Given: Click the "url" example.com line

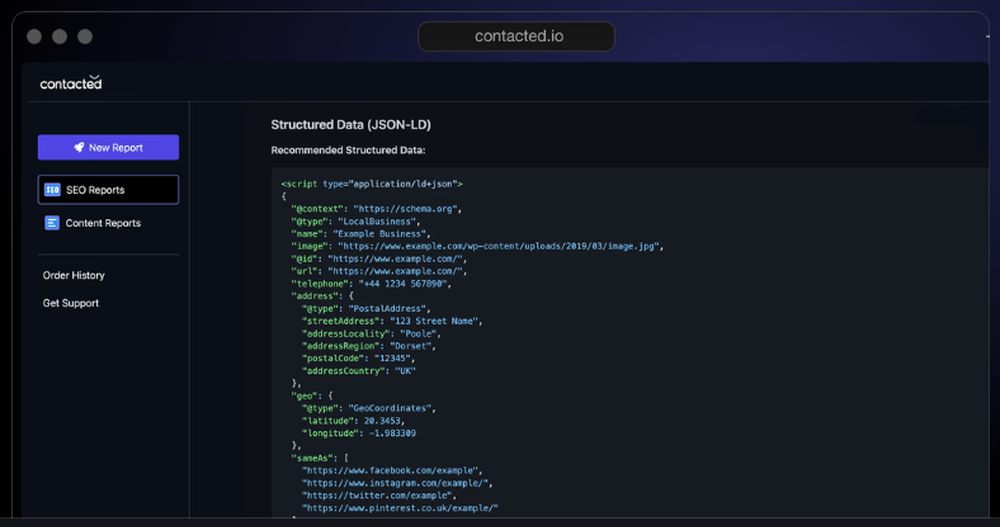Looking at the screenshot, I should click(379, 271).
